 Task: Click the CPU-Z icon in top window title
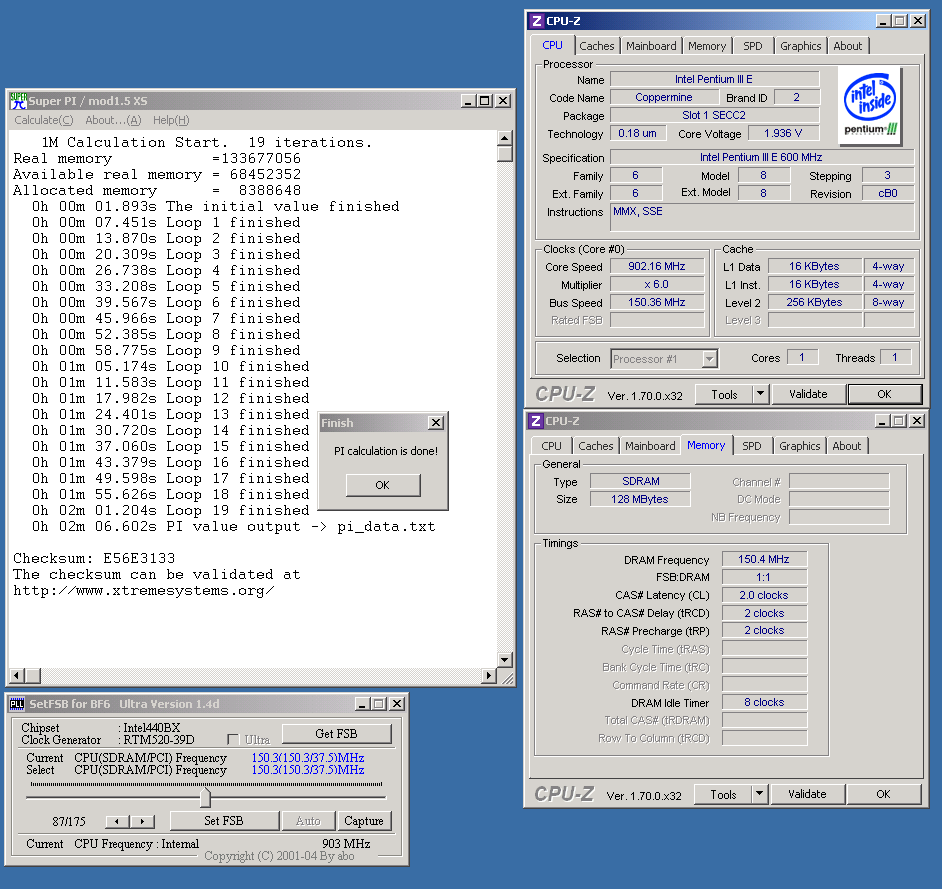[x=536, y=21]
